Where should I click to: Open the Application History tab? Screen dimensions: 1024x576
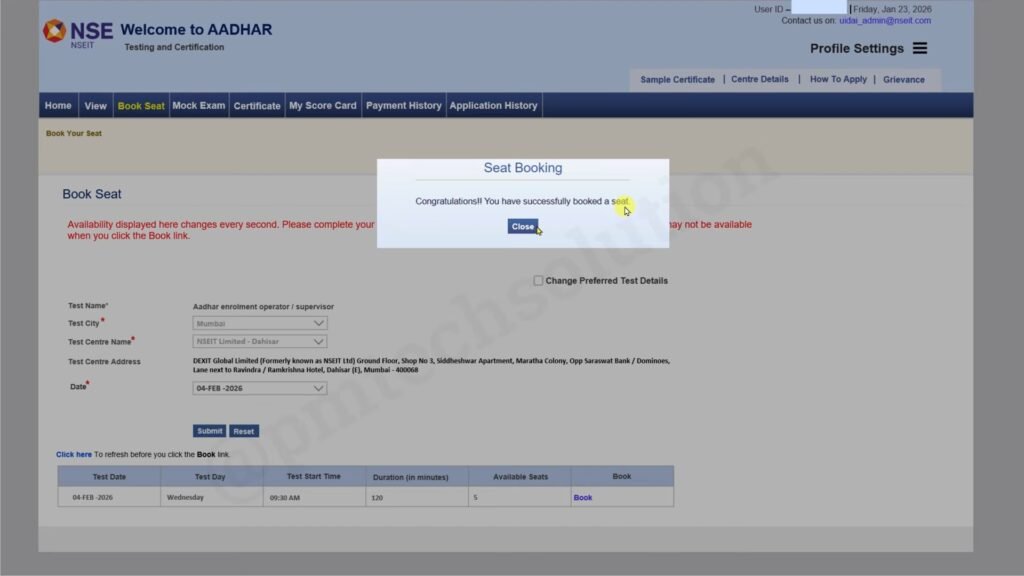[x=493, y=104]
